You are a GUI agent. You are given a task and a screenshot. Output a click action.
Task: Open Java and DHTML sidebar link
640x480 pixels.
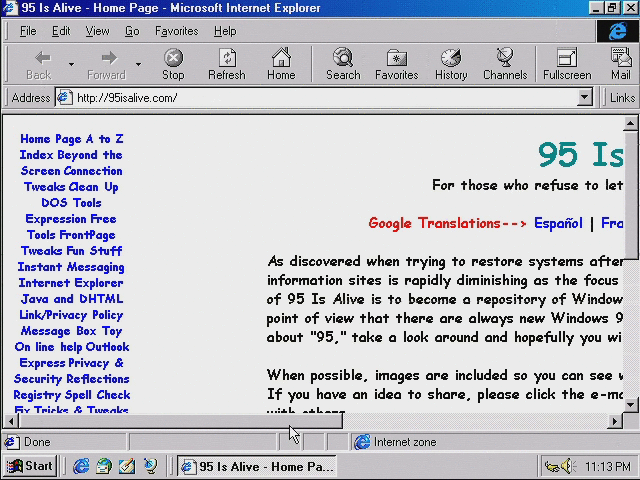[72, 299]
